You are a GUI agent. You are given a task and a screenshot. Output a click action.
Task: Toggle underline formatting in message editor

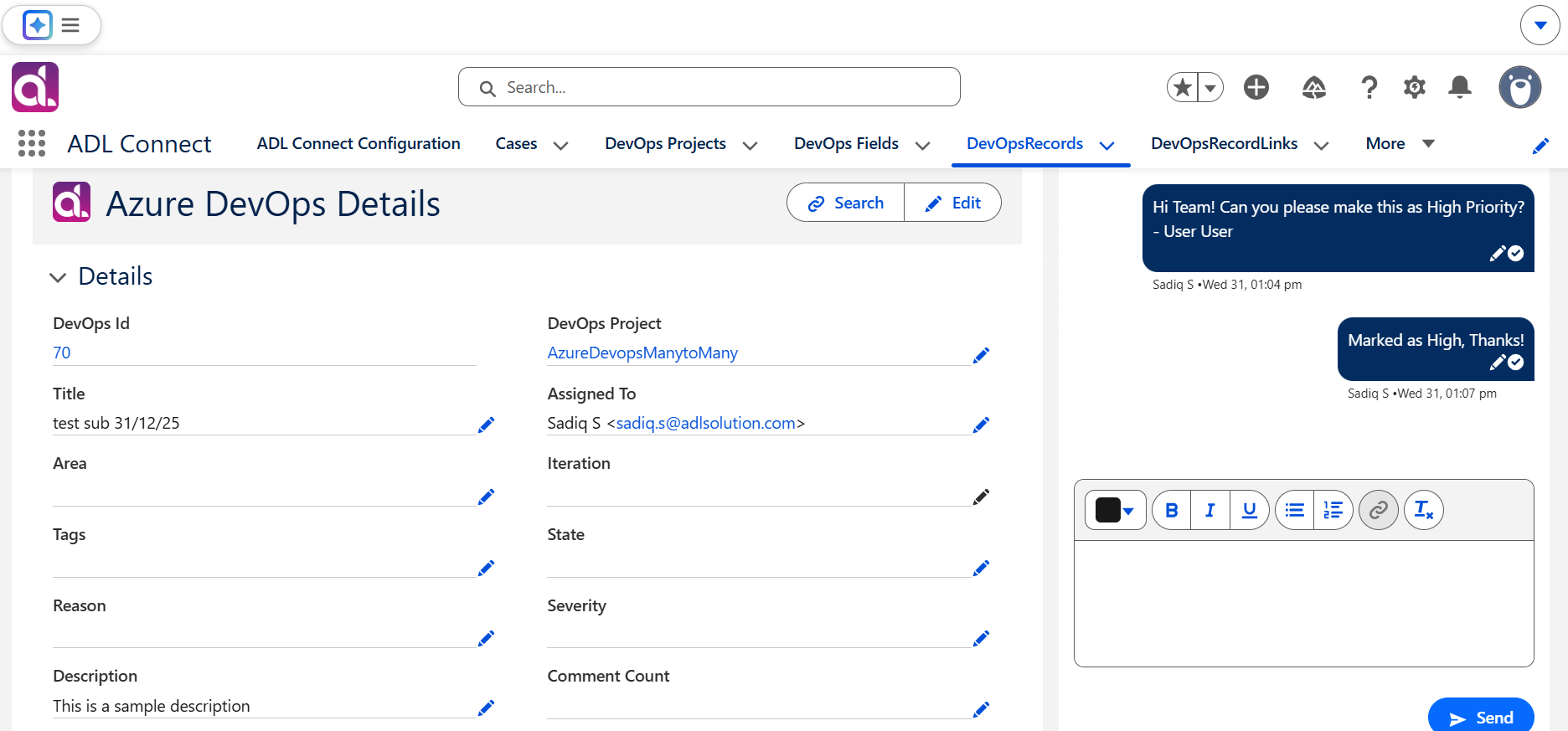pyautogui.click(x=1250, y=510)
